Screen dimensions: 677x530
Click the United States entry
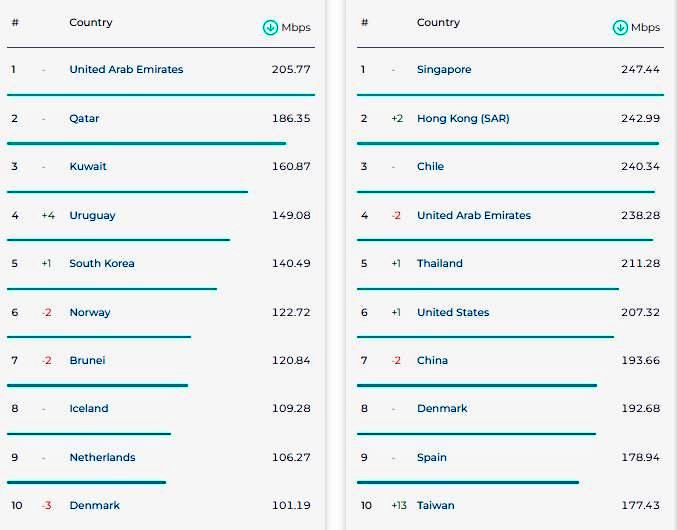tap(453, 312)
